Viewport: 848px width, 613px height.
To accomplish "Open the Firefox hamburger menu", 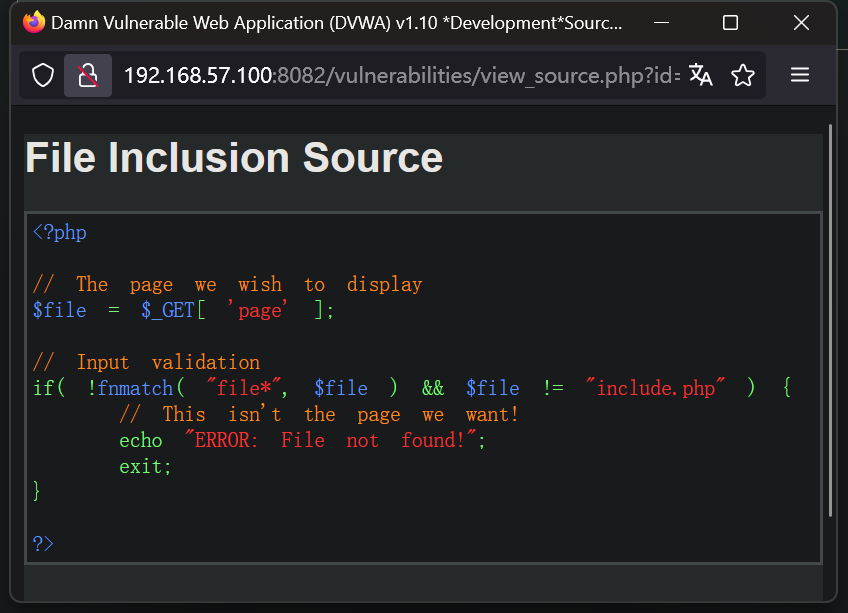I will pos(800,75).
